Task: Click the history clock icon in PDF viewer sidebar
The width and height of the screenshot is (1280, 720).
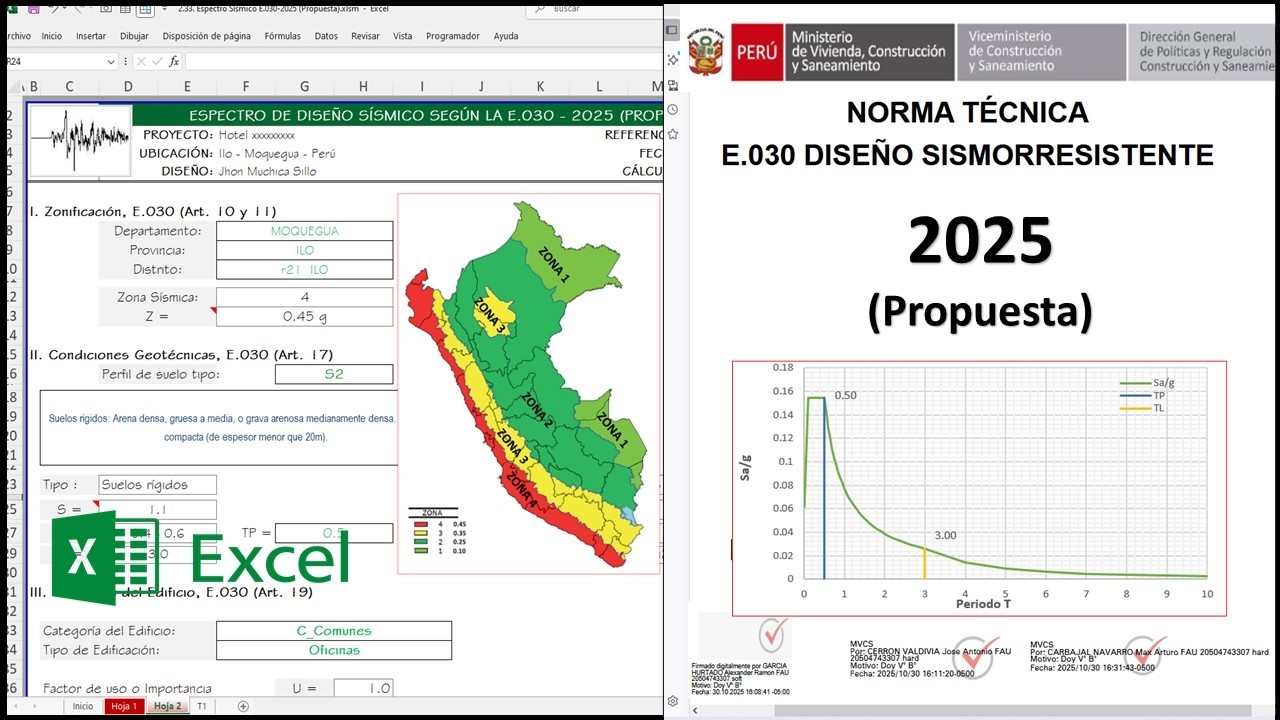Action: pos(673,109)
